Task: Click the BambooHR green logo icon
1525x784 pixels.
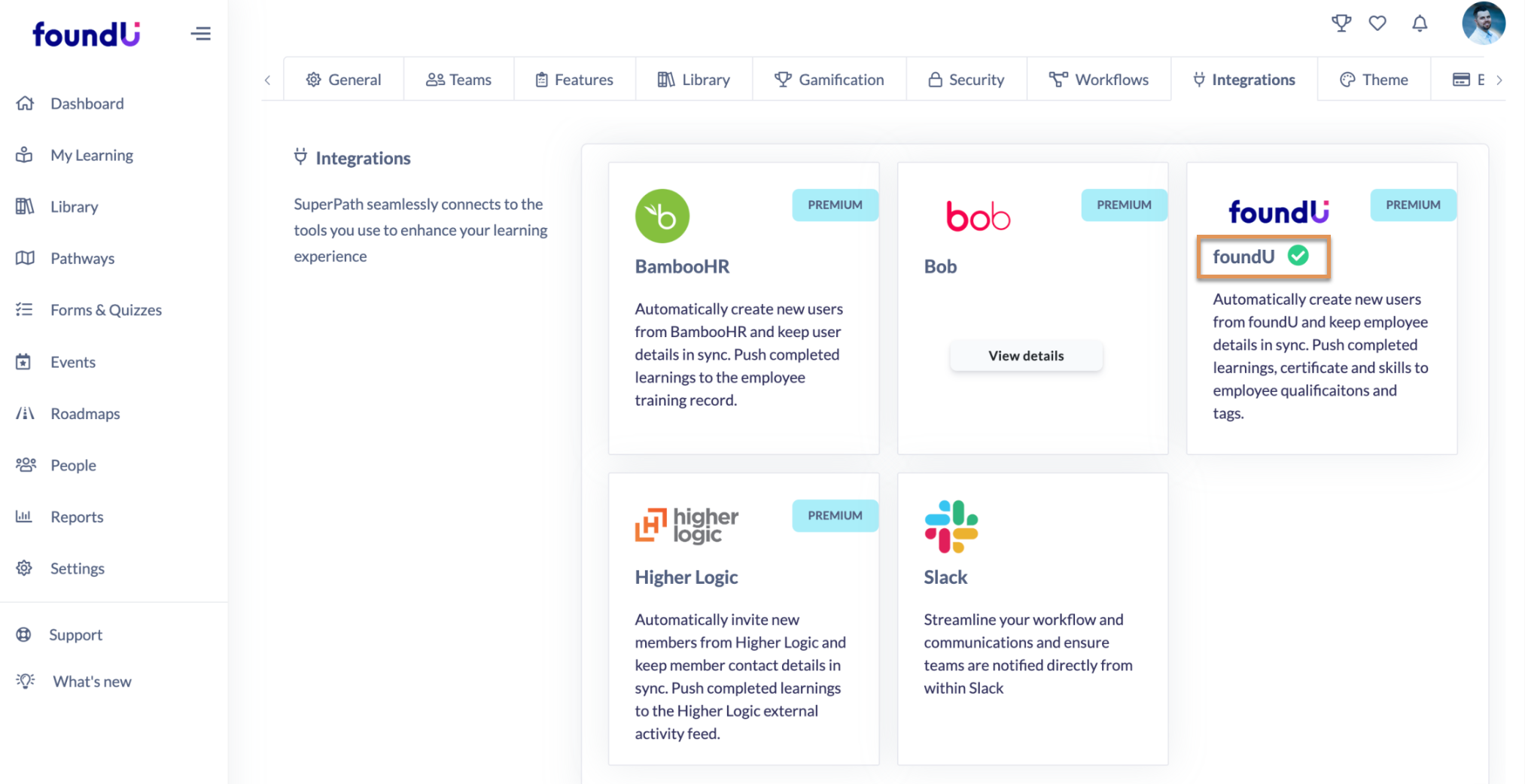Action: [x=662, y=216]
